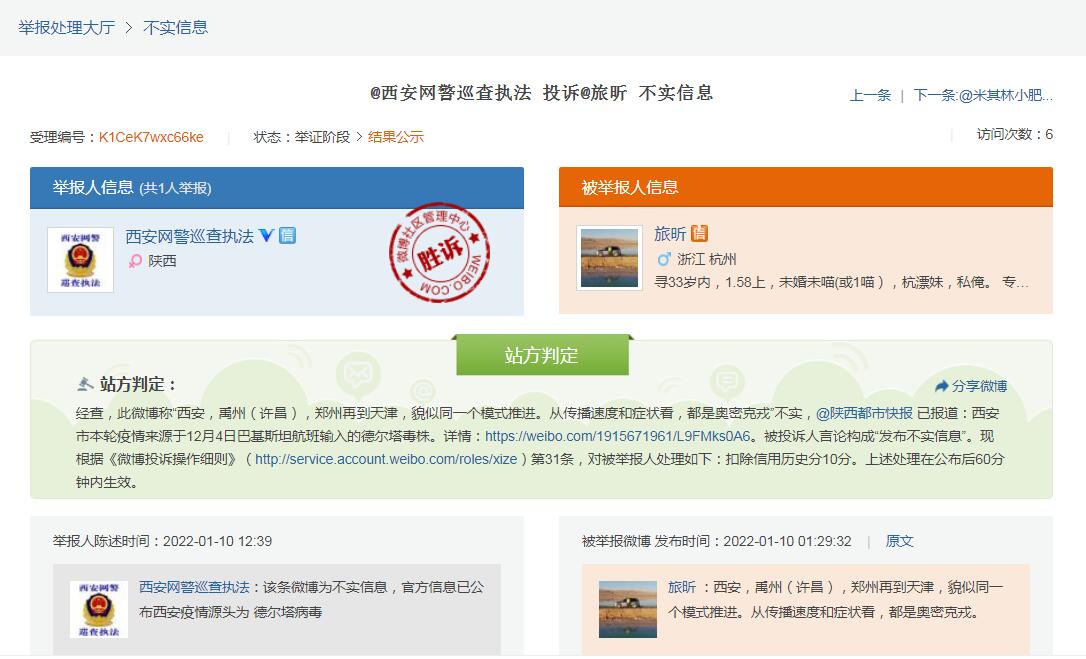
Task: Open reporter avatar of 西安网警巡查执法
Action: click(x=80, y=260)
